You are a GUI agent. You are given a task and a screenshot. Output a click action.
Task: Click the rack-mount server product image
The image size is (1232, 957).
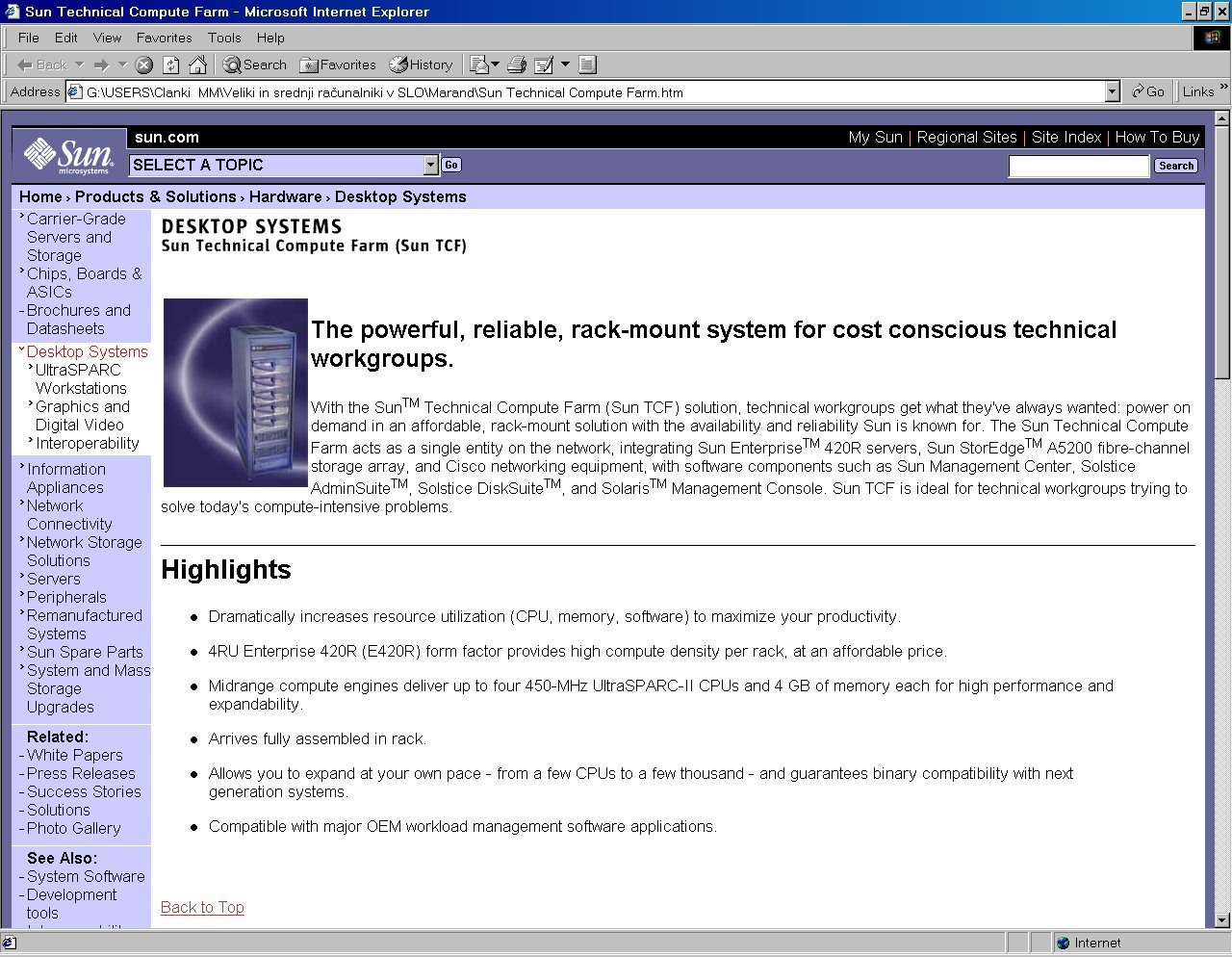(x=236, y=393)
